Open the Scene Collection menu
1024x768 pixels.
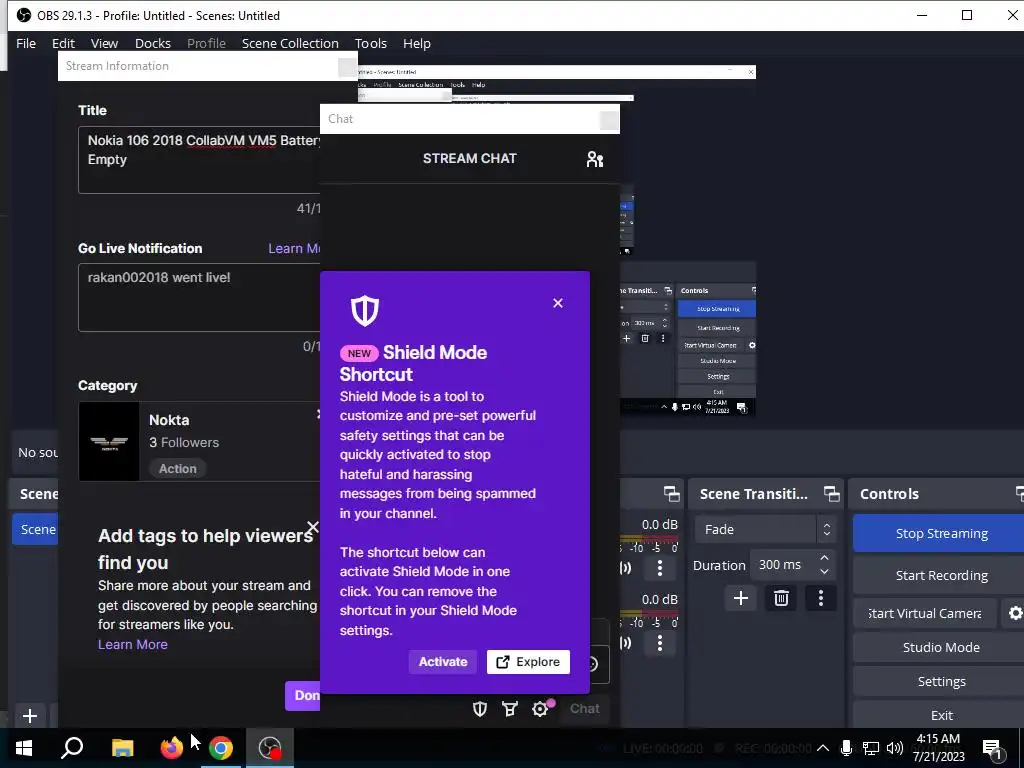click(x=290, y=43)
